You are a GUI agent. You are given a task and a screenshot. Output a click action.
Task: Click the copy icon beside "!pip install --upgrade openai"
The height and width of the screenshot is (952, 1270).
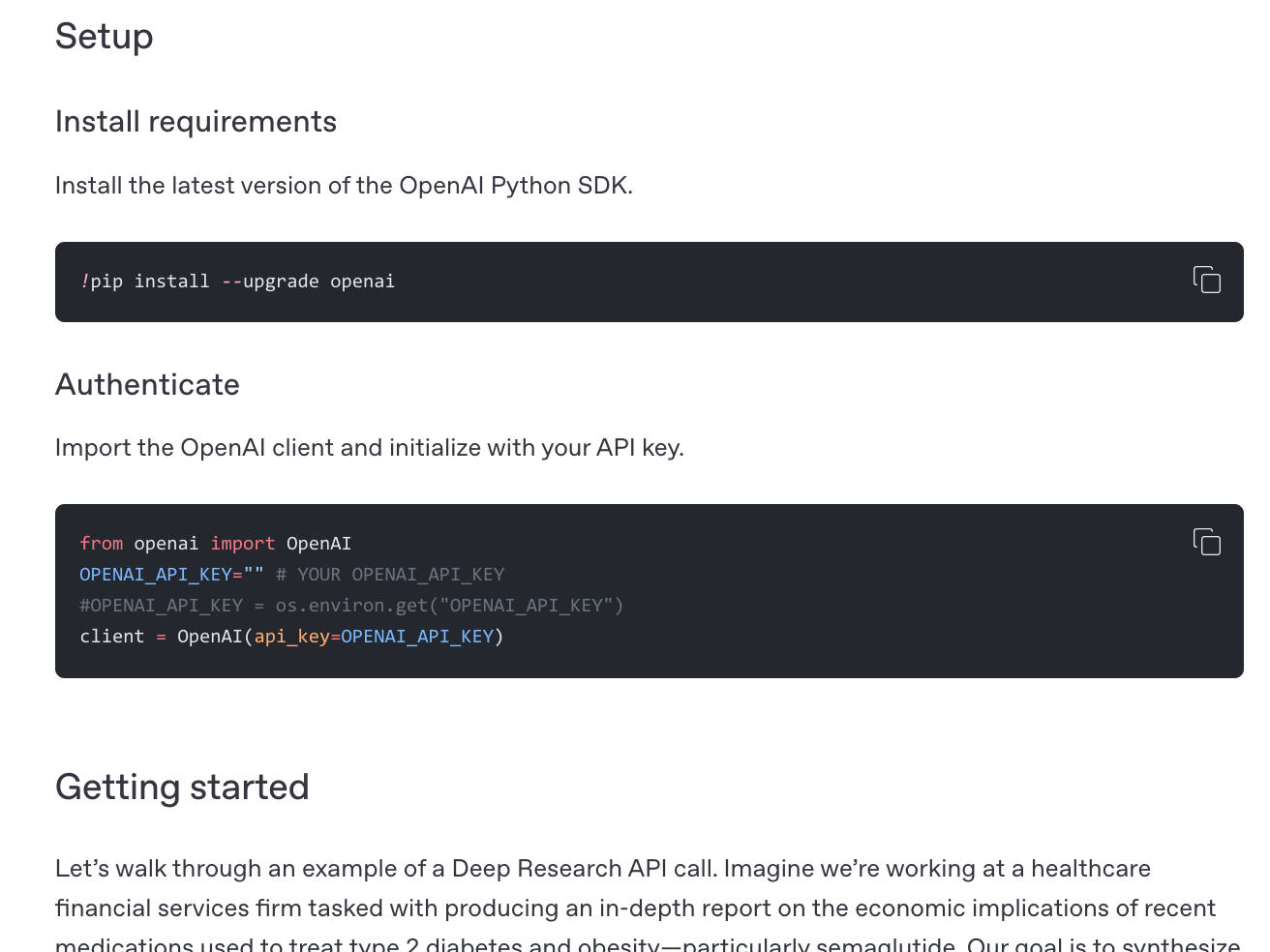1207,280
